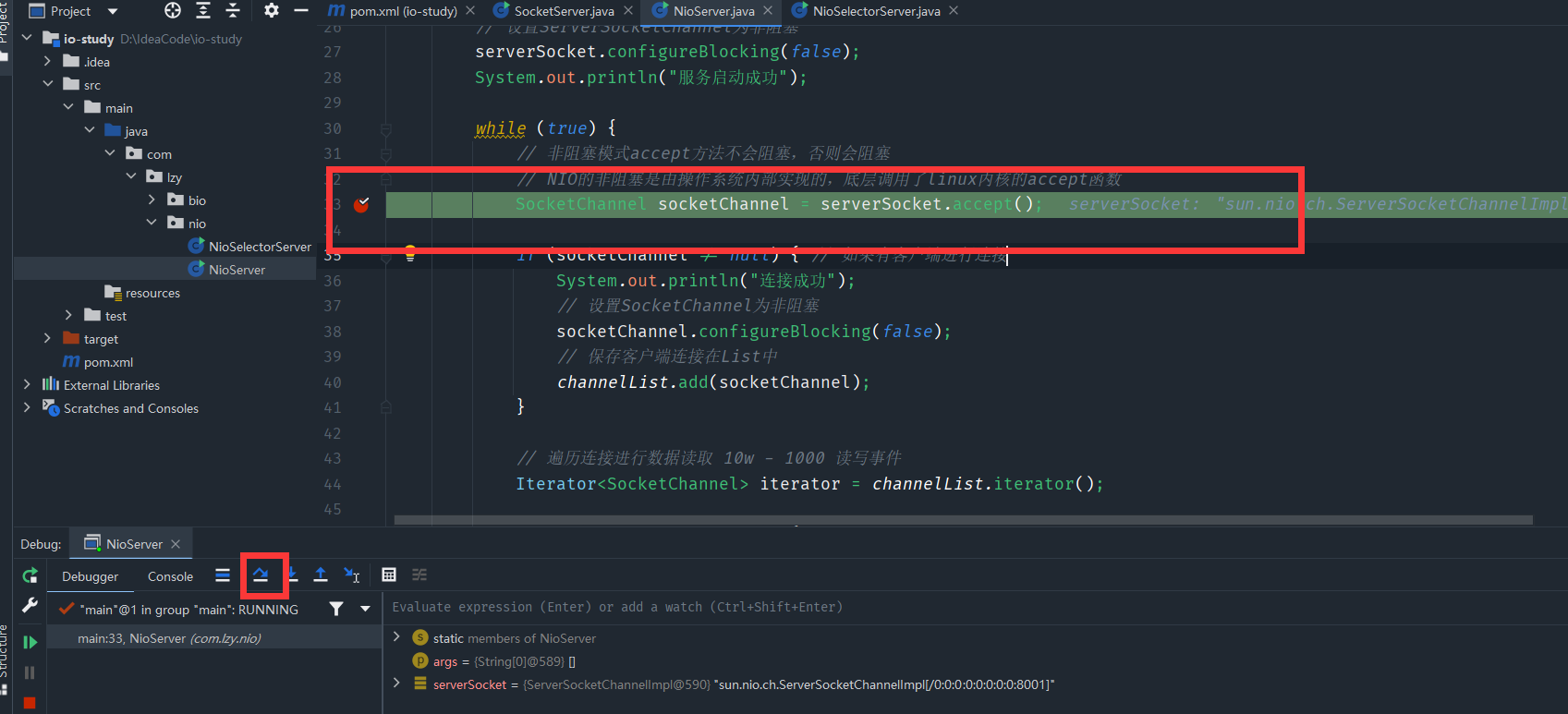
Task: Open Project panel gear settings
Action: click(271, 11)
